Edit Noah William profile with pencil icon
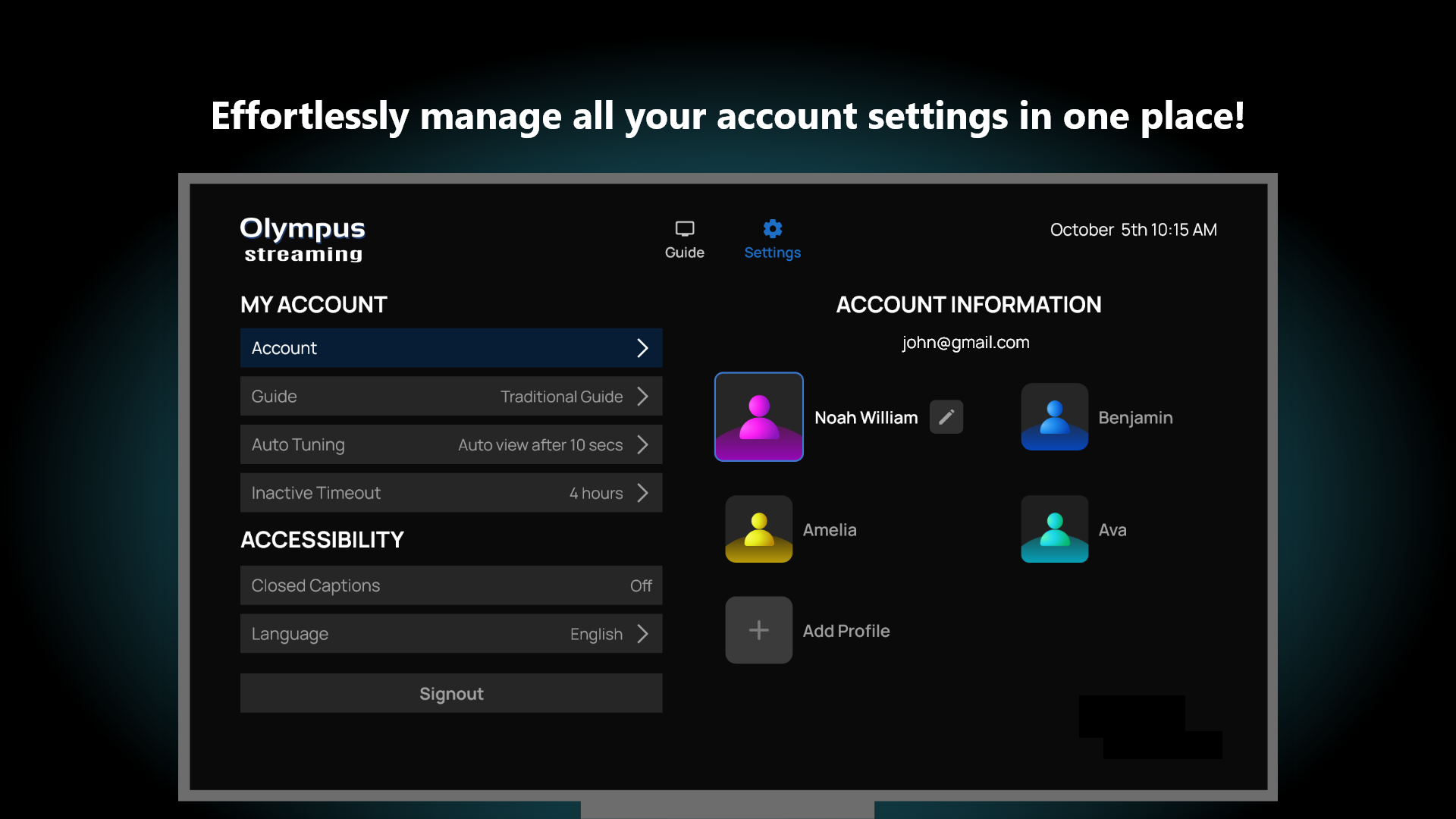This screenshot has height=819, width=1456. (946, 417)
